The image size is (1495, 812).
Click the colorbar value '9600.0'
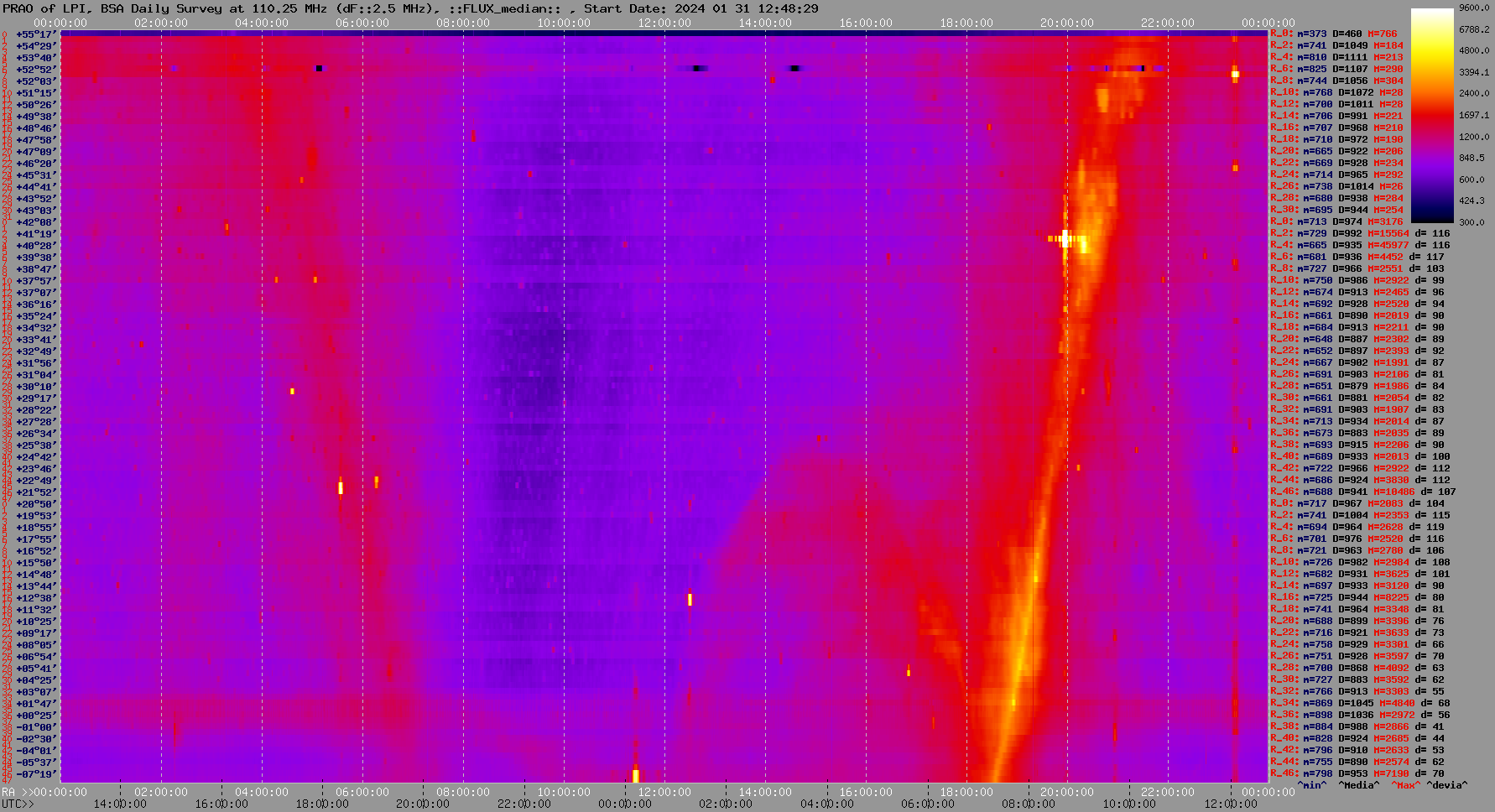point(1474,8)
